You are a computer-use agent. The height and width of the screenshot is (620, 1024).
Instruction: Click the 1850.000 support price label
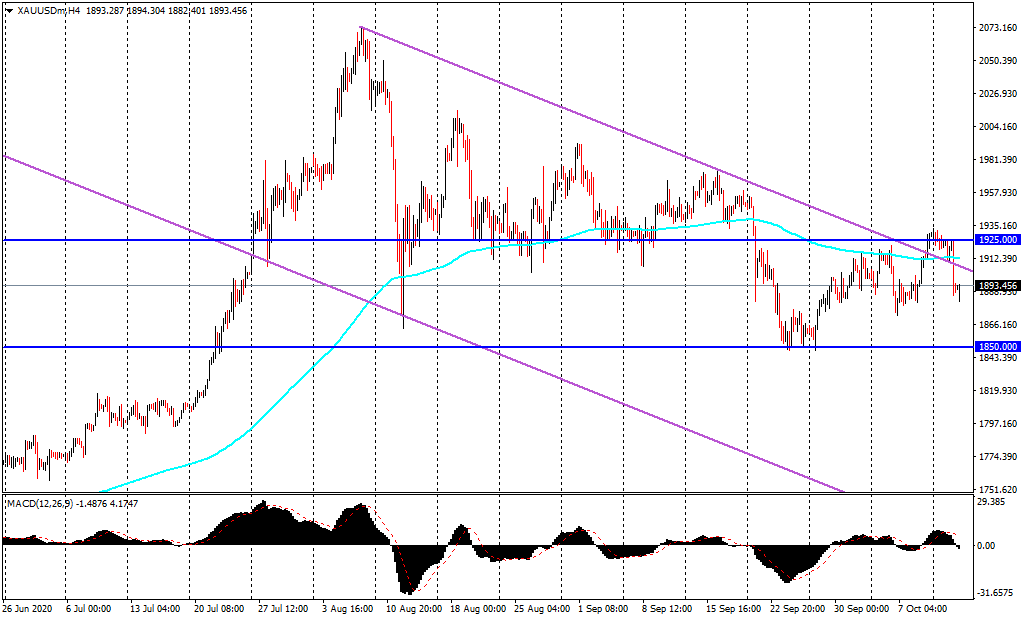(997, 347)
